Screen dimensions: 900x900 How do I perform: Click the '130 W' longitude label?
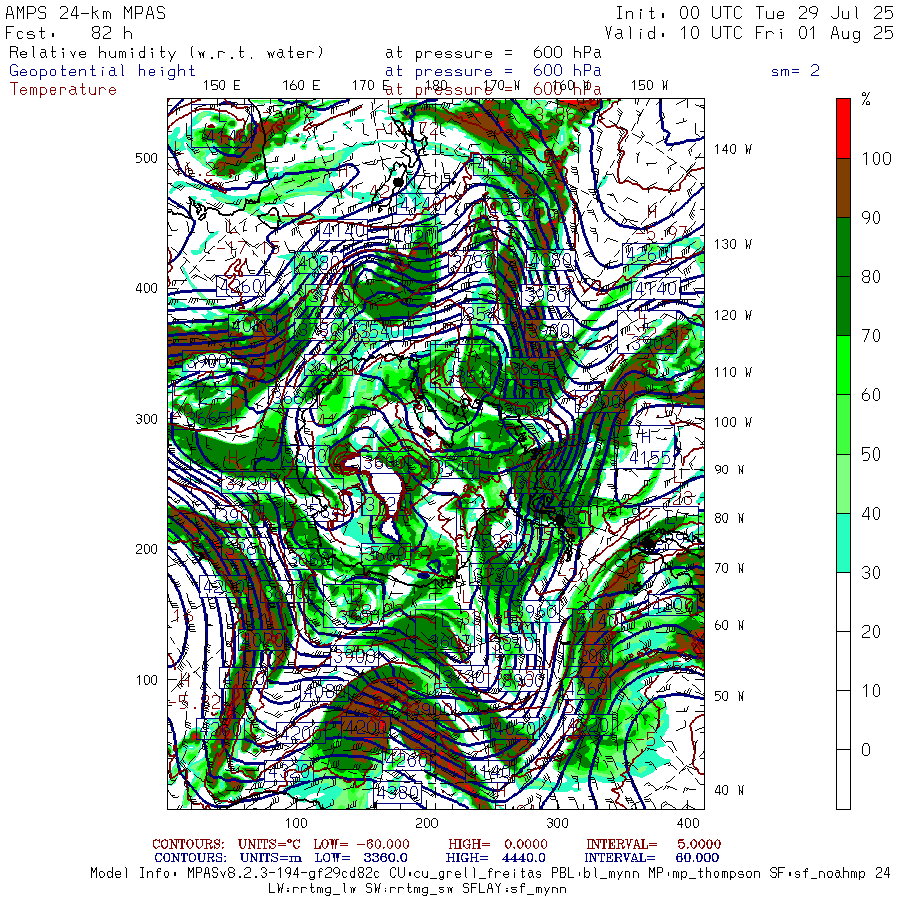pyautogui.click(x=732, y=245)
